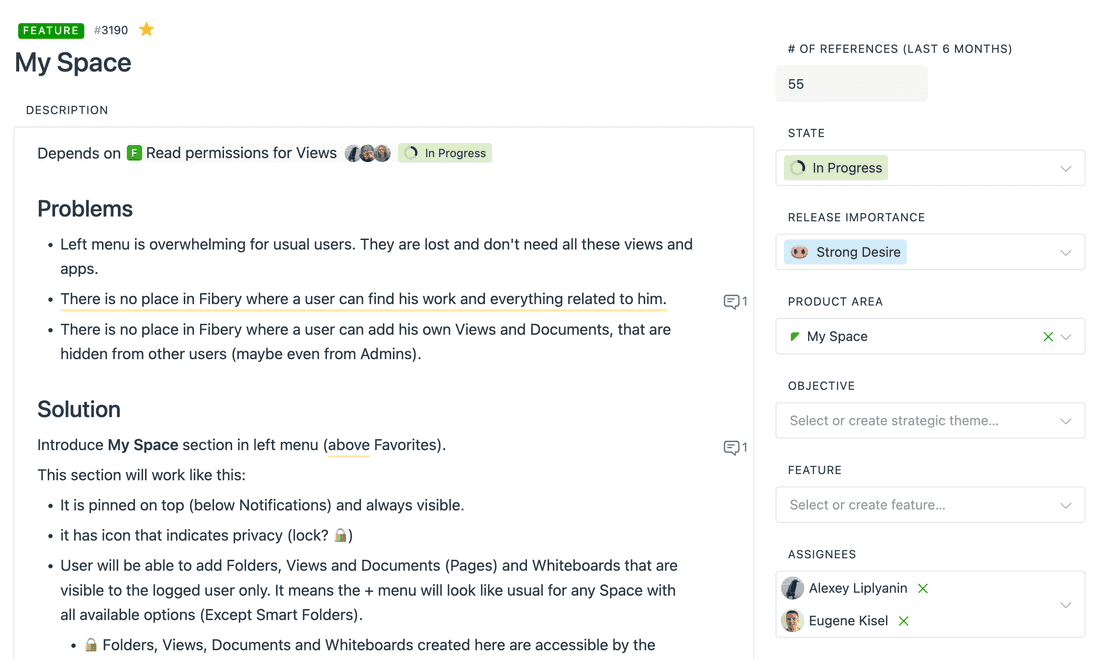Screen dimensions: 1100x659
Task: Remove Eugene Kisel from assignees
Action: point(904,621)
